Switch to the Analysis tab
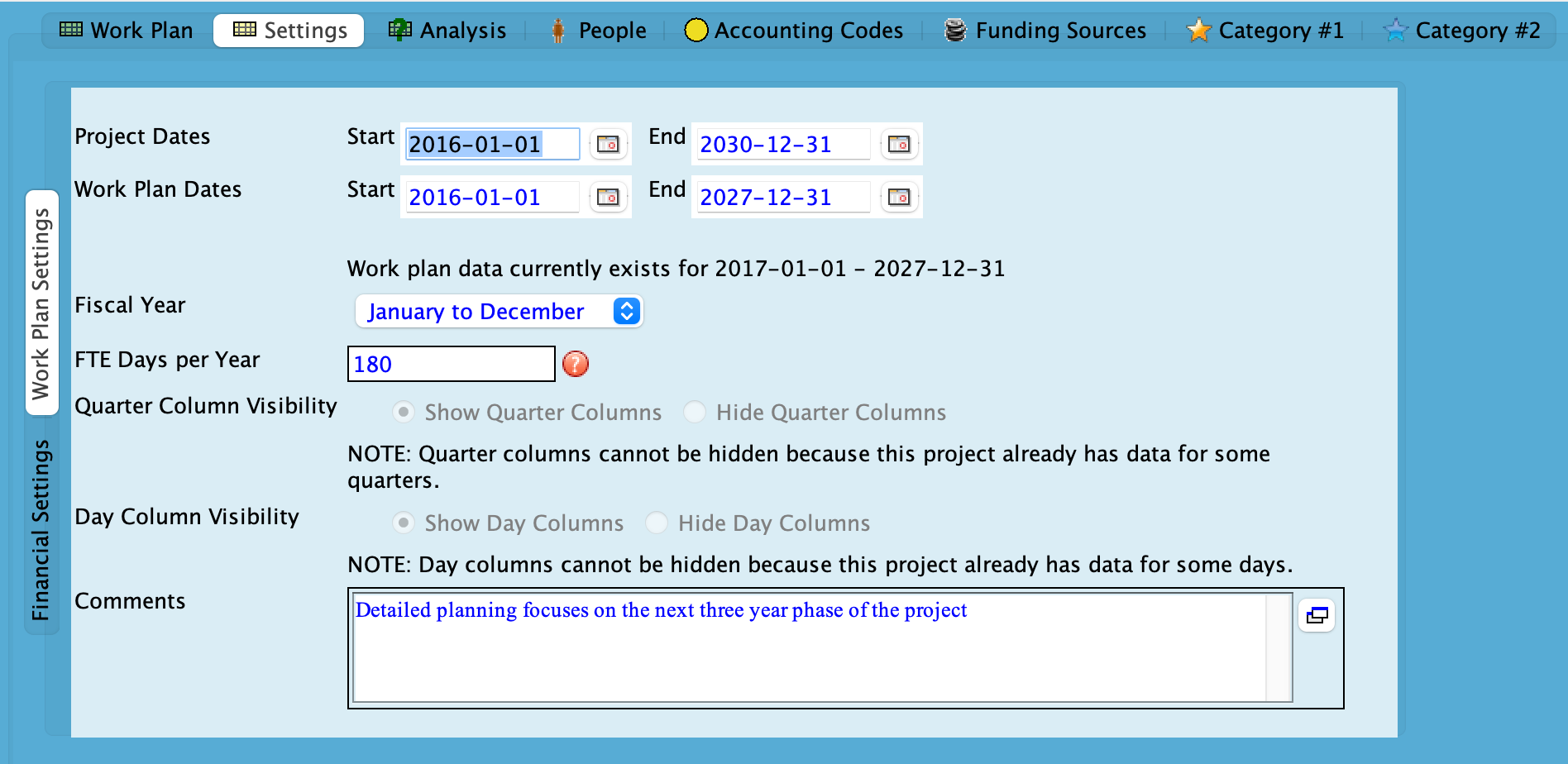The image size is (1568, 764). (x=447, y=31)
